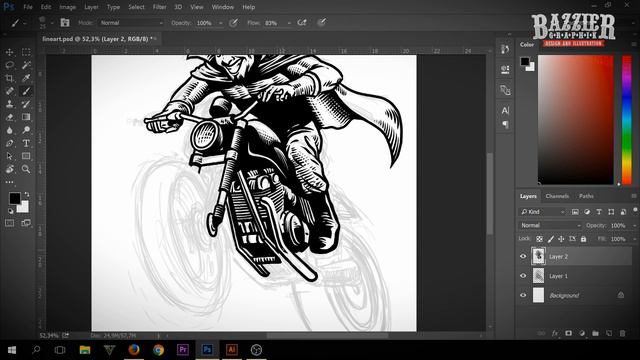Open Illustrator from the taskbar
Screen dimensions: 640x360
(x=231, y=350)
